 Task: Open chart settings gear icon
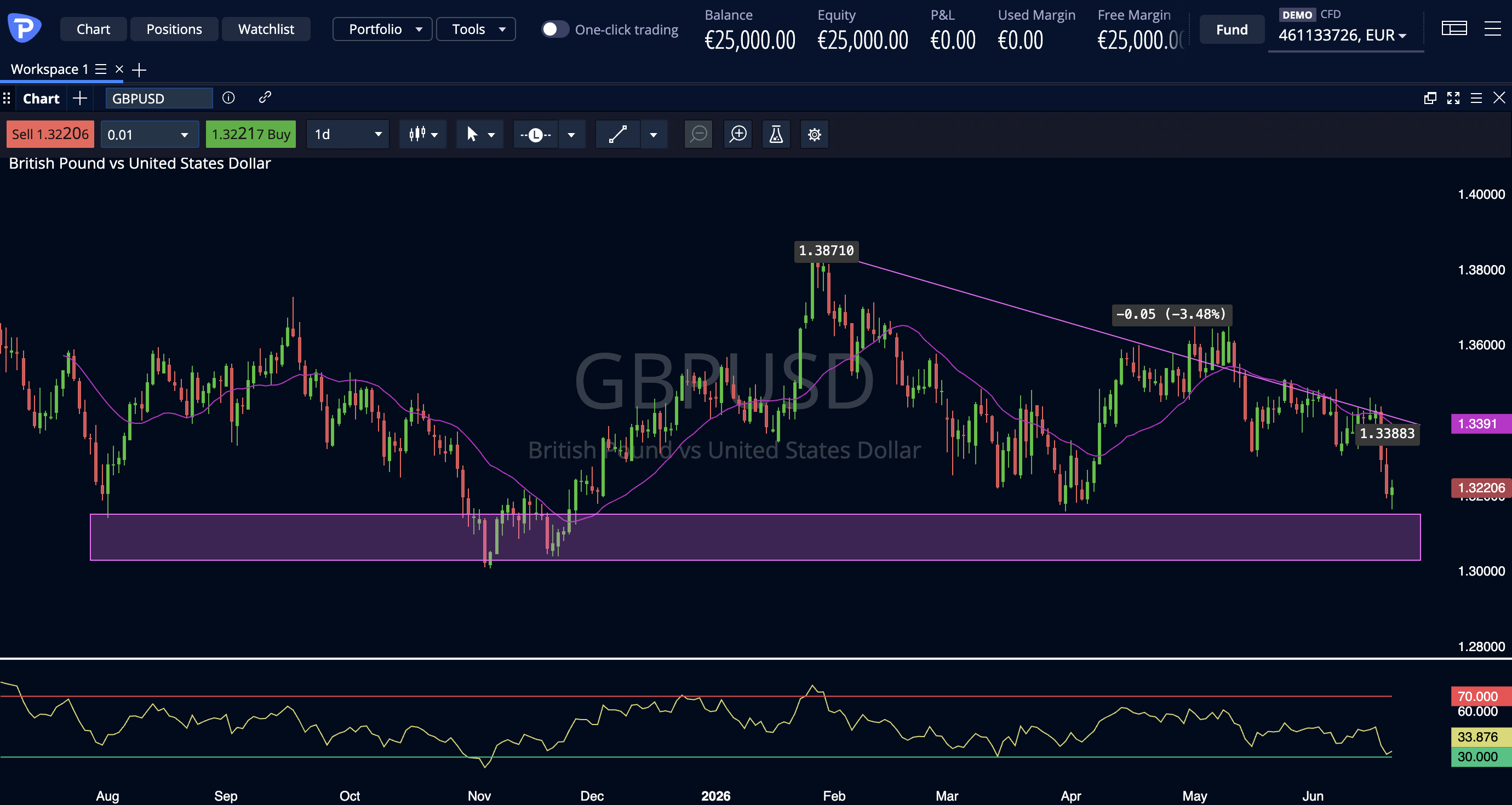point(814,134)
